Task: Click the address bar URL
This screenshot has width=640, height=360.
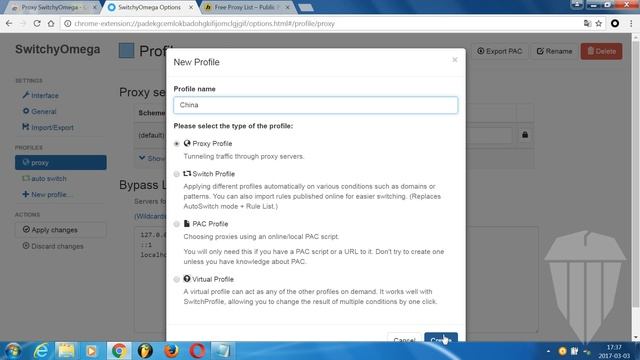Action: (204, 24)
